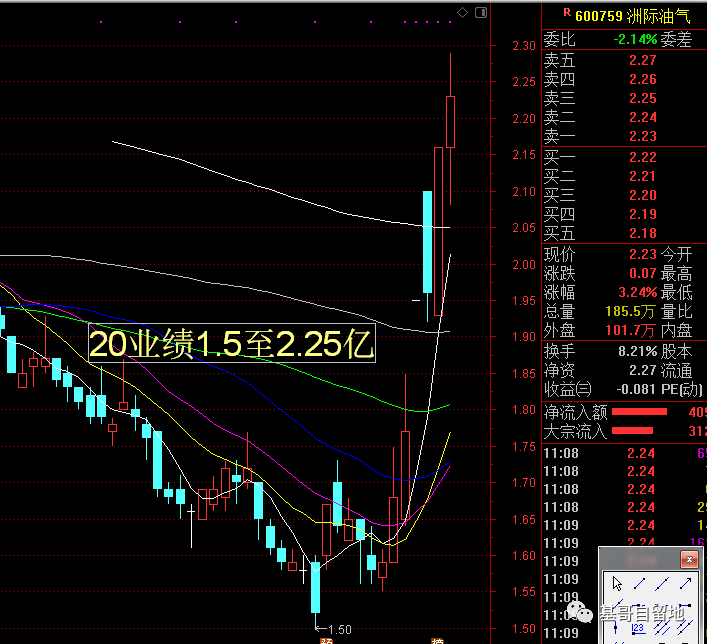
Task: Click the red R marker beside stock code
Action: click(x=567, y=13)
